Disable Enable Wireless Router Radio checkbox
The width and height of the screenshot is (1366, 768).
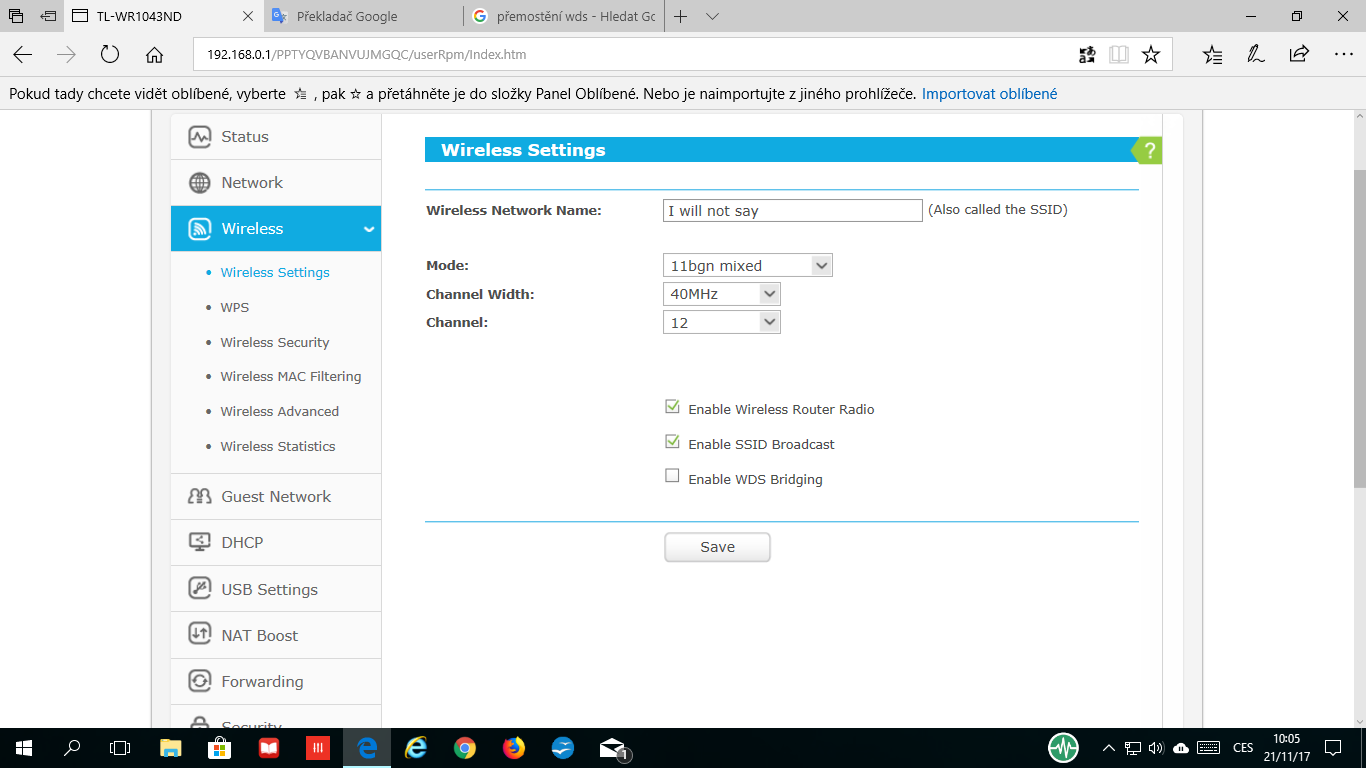point(672,408)
